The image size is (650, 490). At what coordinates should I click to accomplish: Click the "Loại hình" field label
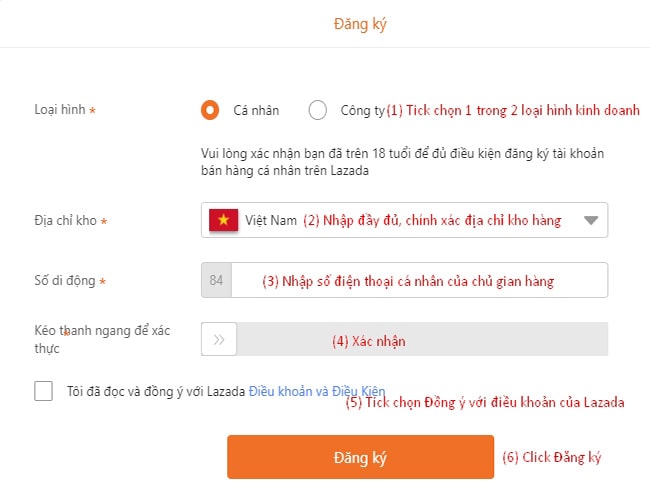coord(60,110)
